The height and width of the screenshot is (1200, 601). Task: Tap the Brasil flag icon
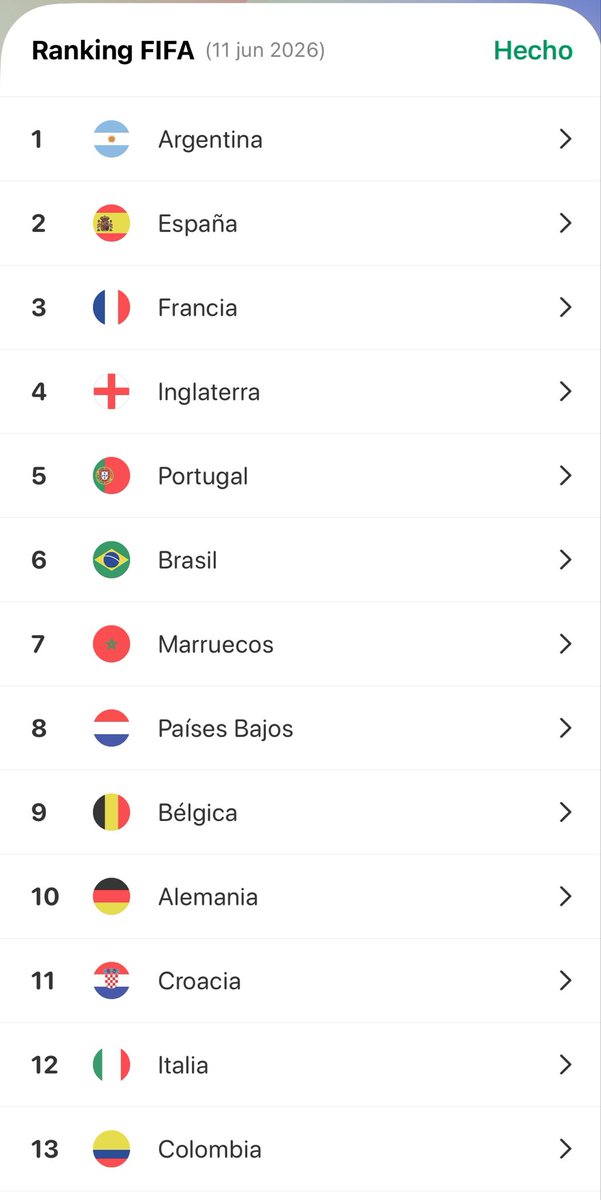click(111, 559)
